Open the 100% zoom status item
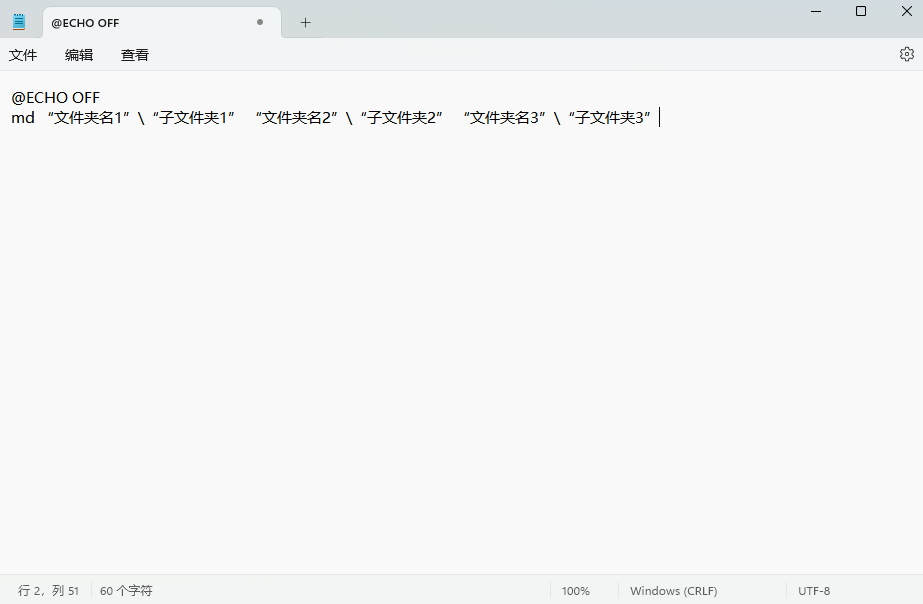This screenshot has height=604, width=923. click(576, 591)
